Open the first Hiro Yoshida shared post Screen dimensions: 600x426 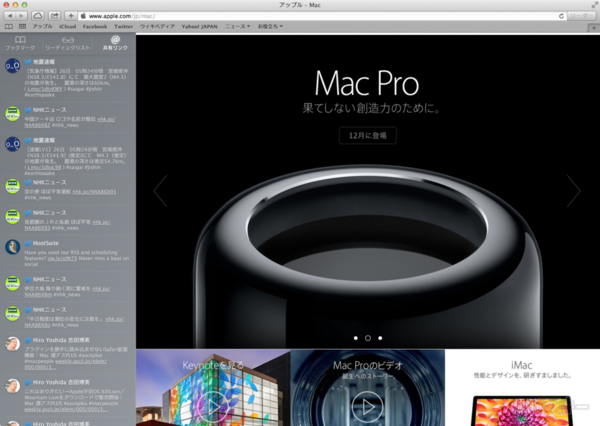[x=68, y=354]
